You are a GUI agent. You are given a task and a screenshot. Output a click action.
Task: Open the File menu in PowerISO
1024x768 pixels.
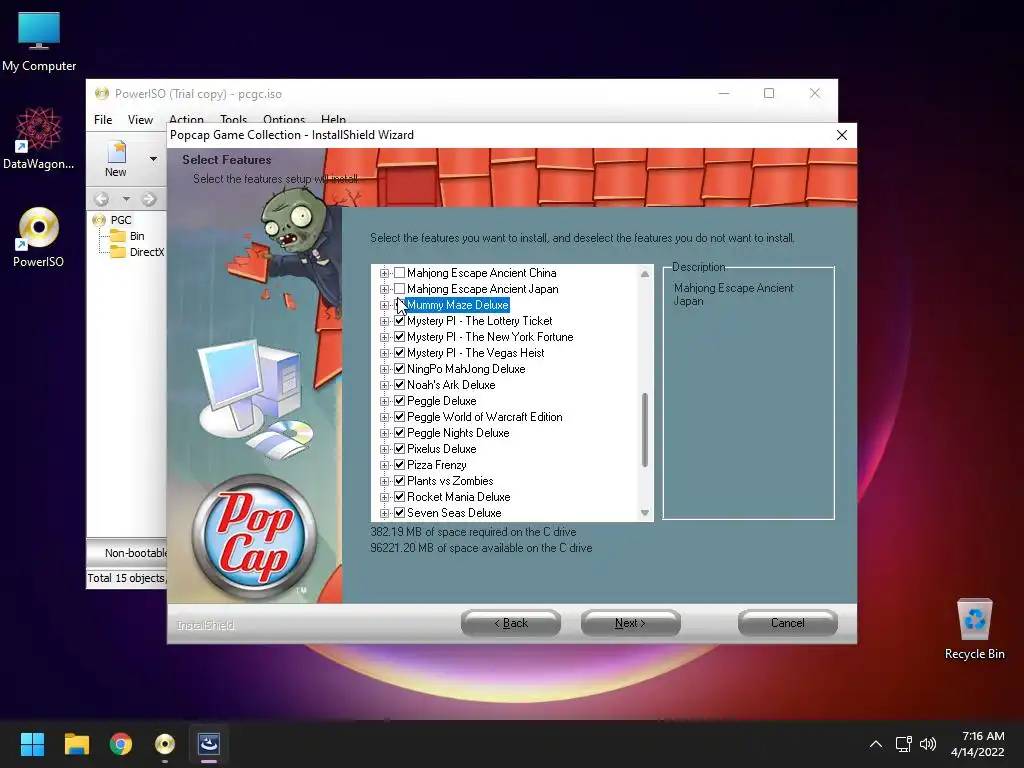[103, 120]
